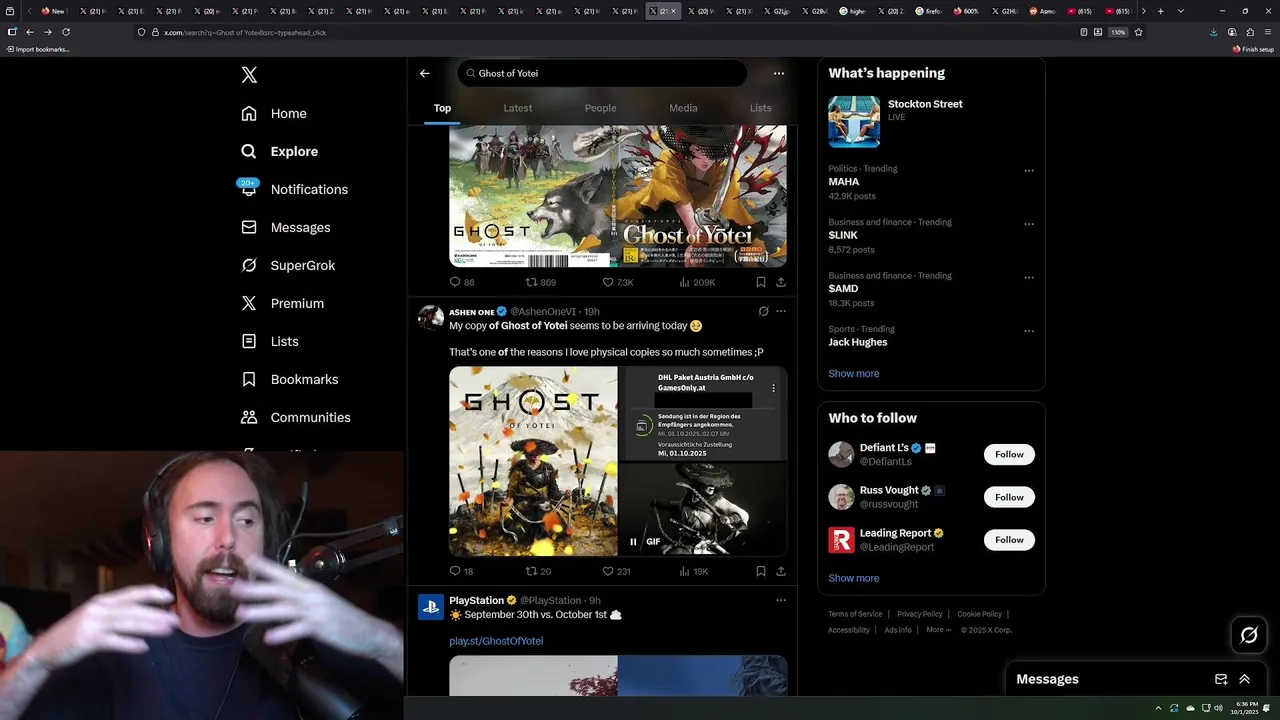
Task: Open a new browser tab with plus
Action: (x=1160, y=11)
